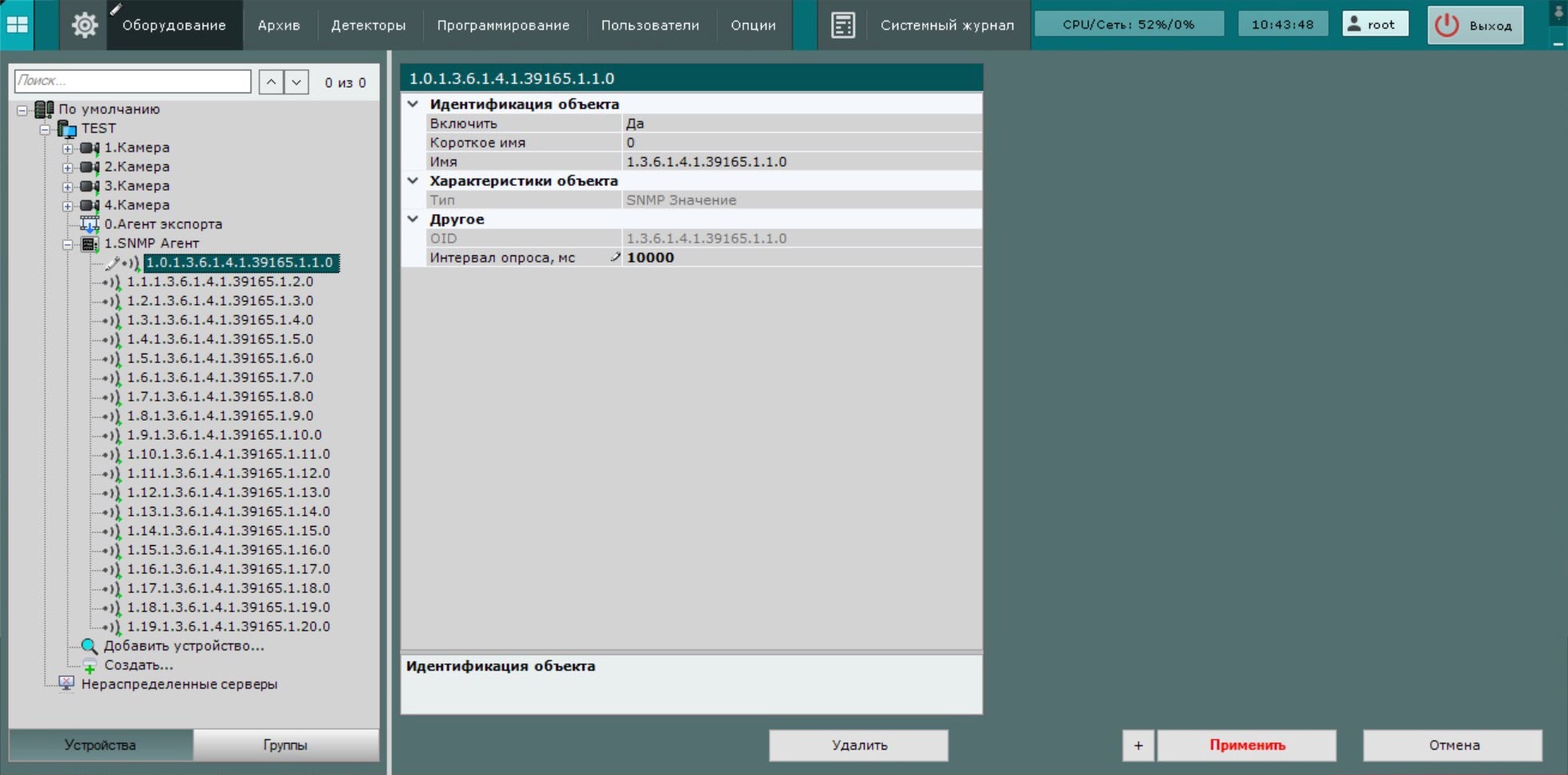This screenshot has width=1568, height=775.
Task: Select tree item 1.9.1.3.6.1.4.1.39165.1.10.0
Action: pyautogui.click(x=224, y=435)
